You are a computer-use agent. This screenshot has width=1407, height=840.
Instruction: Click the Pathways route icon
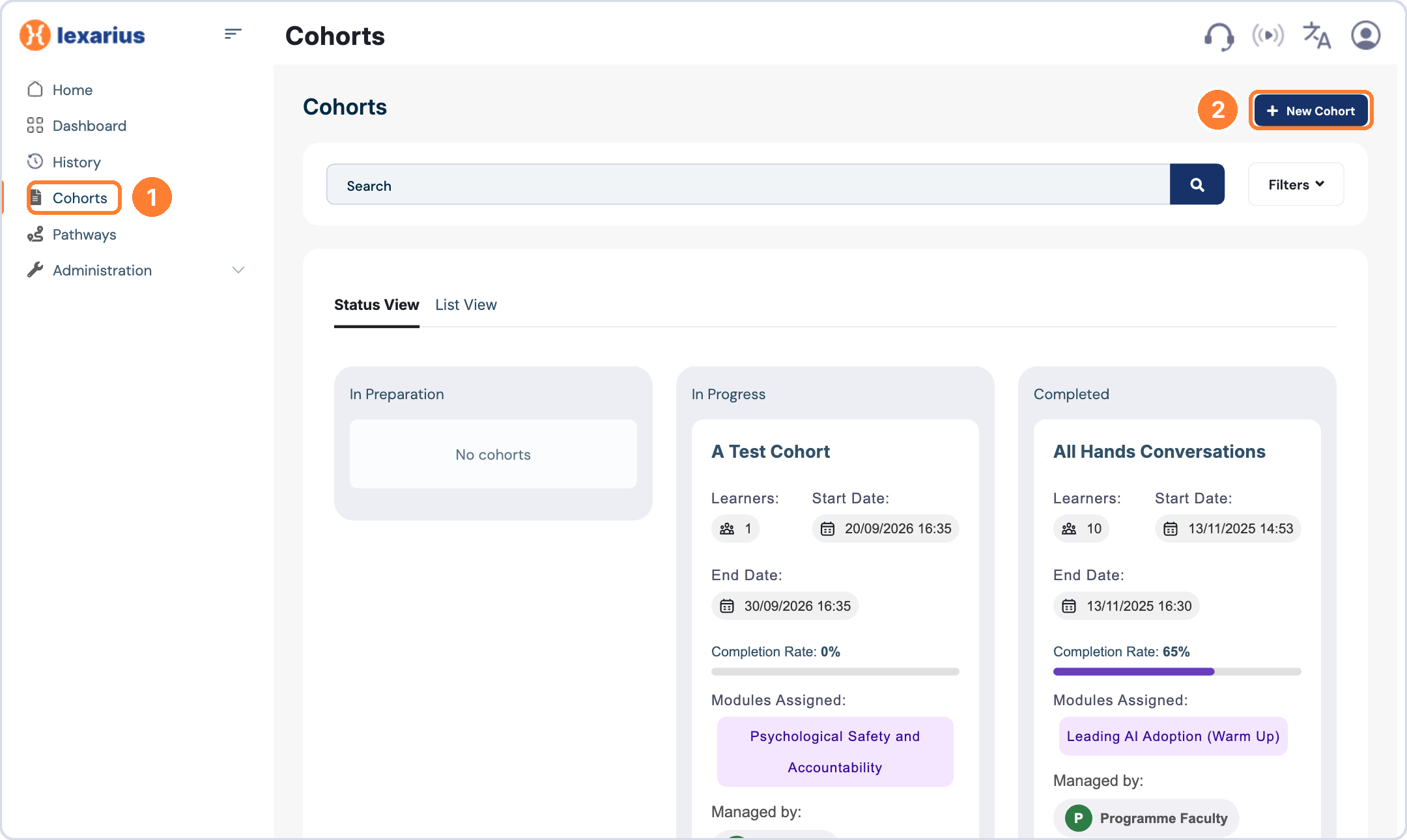(35, 234)
